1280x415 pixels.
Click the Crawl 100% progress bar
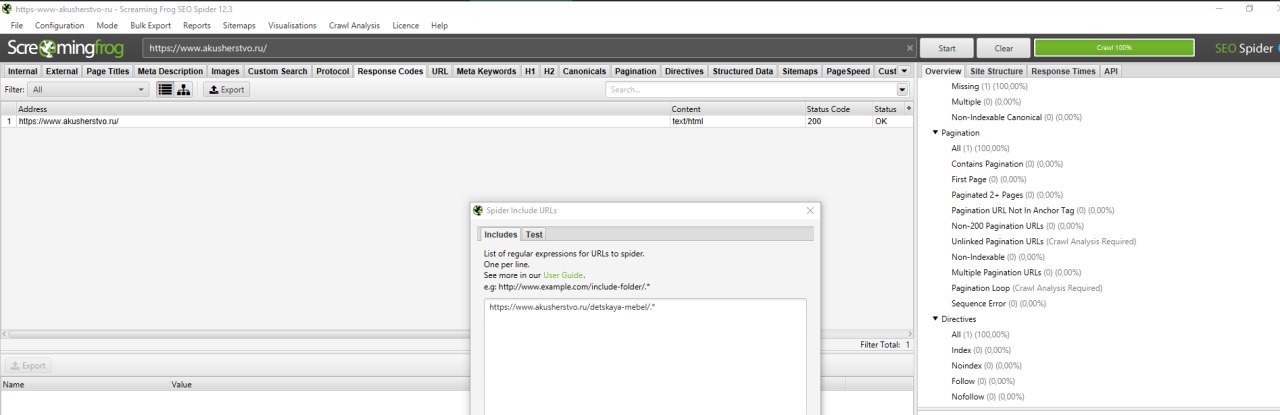(x=1114, y=48)
